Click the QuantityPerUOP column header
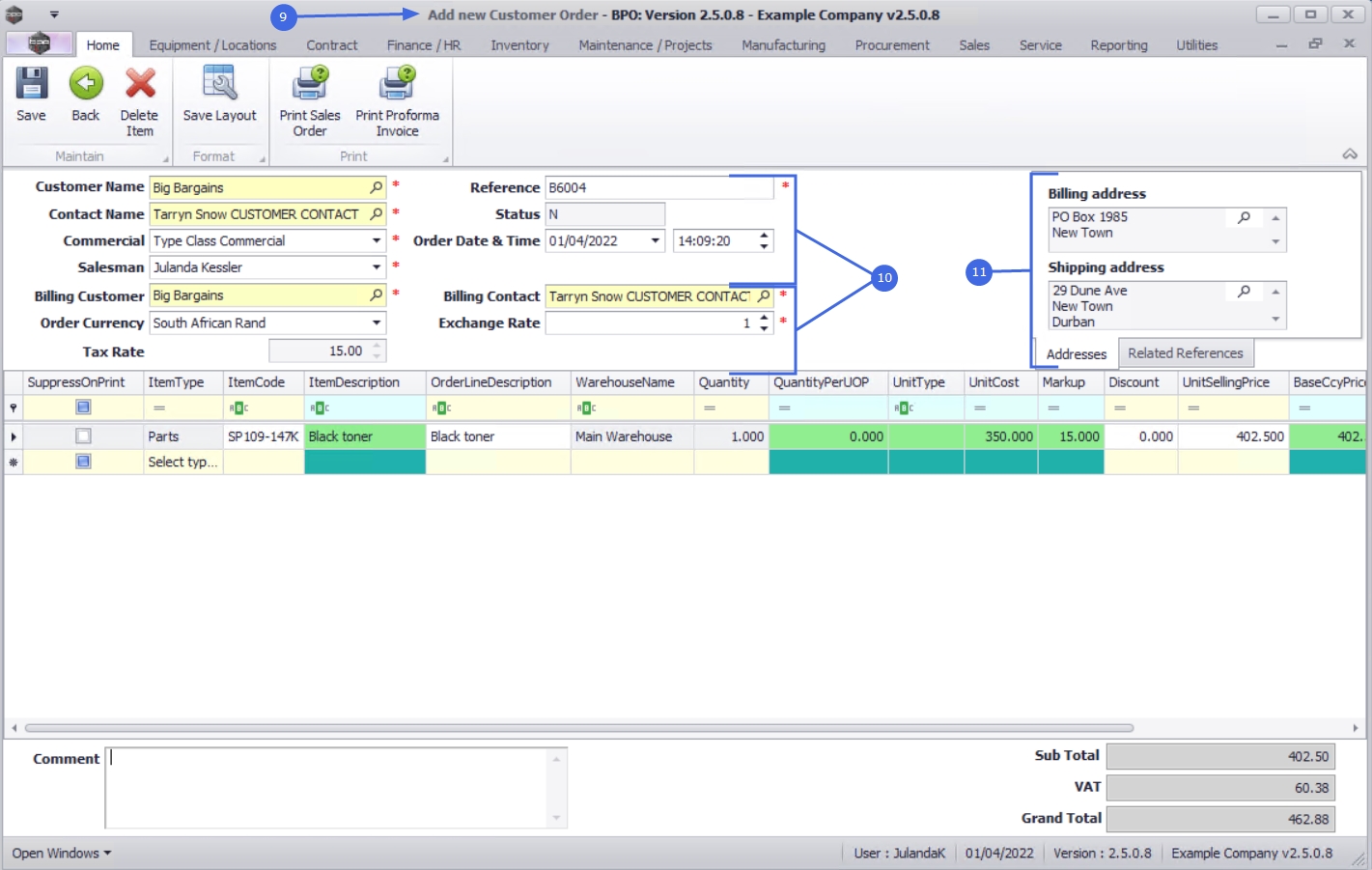The width and height of the screenshot is (1372, 870). [828, 382]
